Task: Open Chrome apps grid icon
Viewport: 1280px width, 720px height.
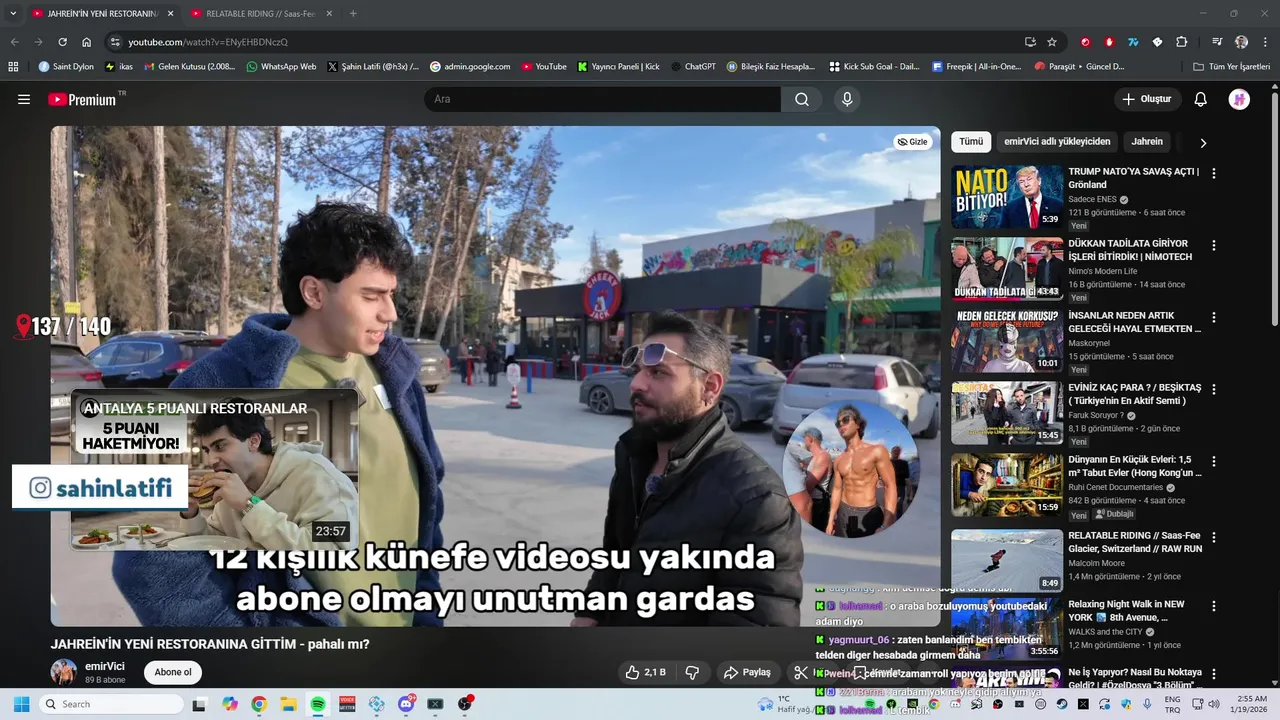Action: pos(13,66)
